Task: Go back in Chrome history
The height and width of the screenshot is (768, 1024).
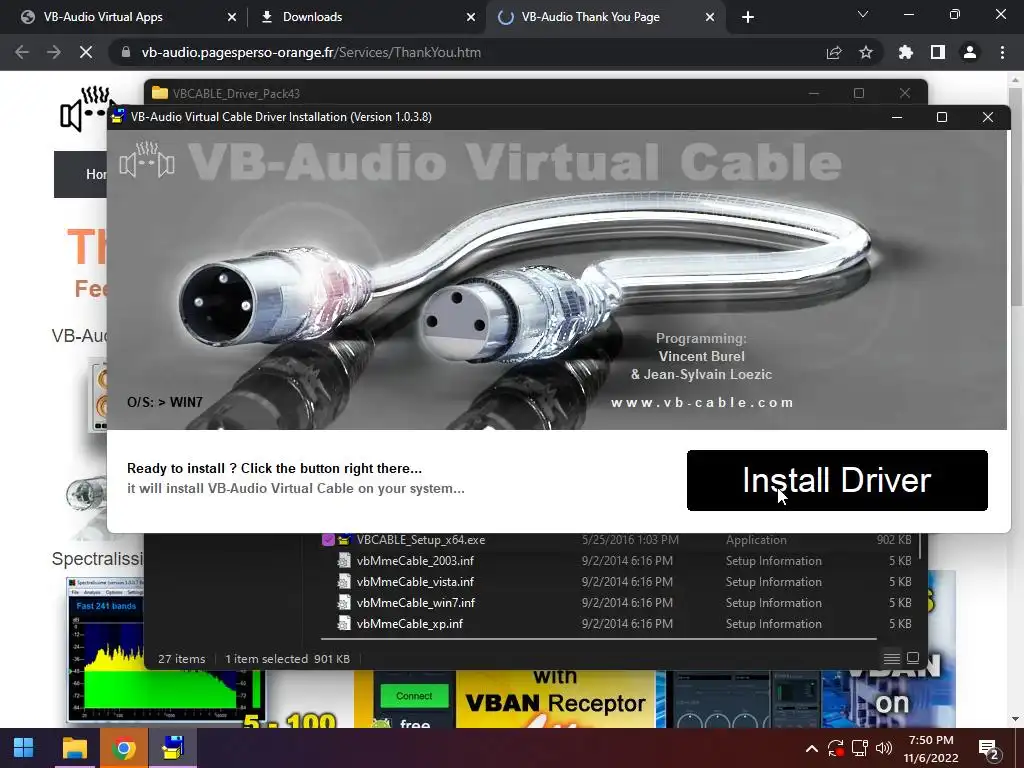Action: pos(22,52)
